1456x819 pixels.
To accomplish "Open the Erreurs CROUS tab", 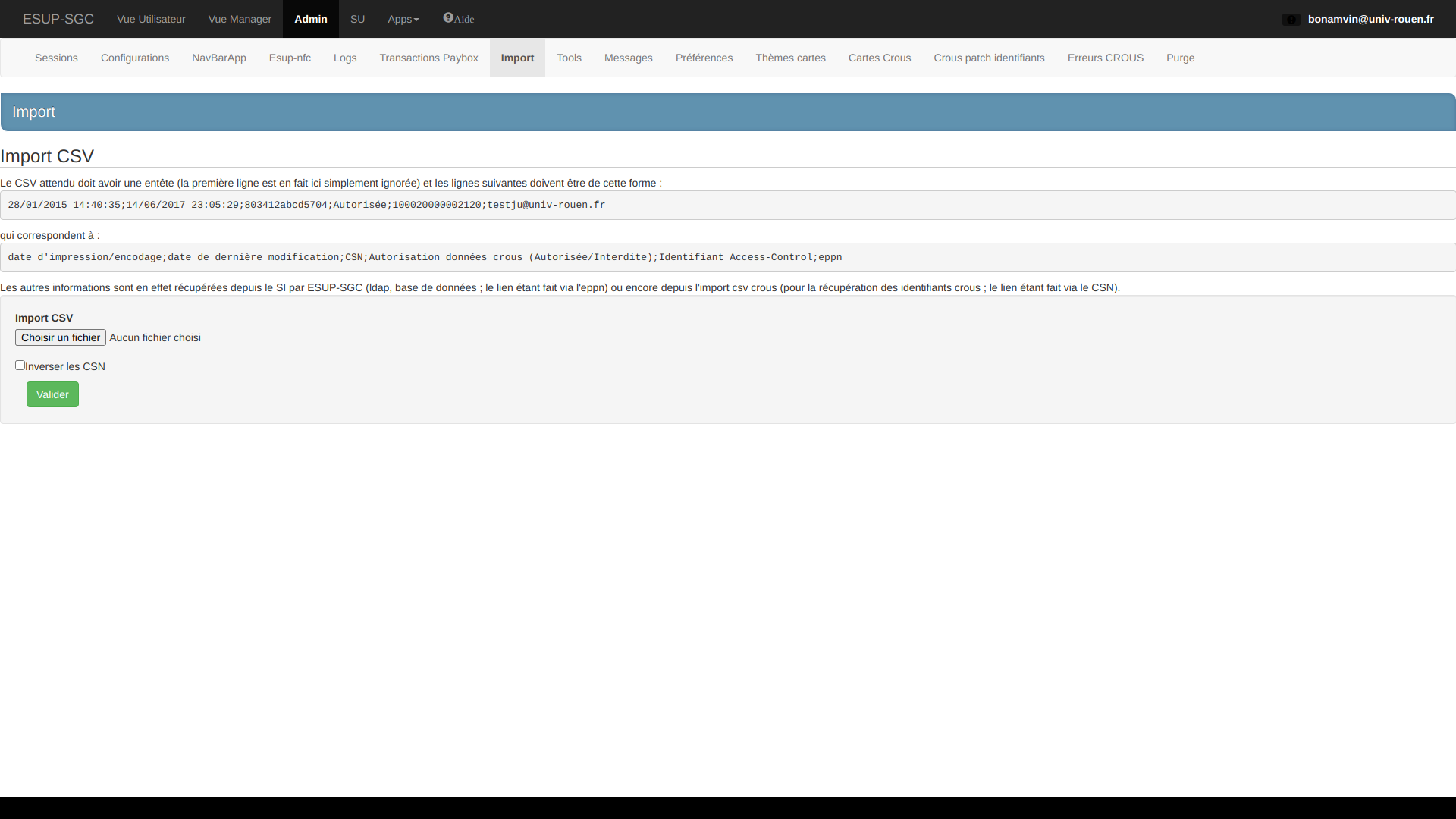I will pos(1105,58).
